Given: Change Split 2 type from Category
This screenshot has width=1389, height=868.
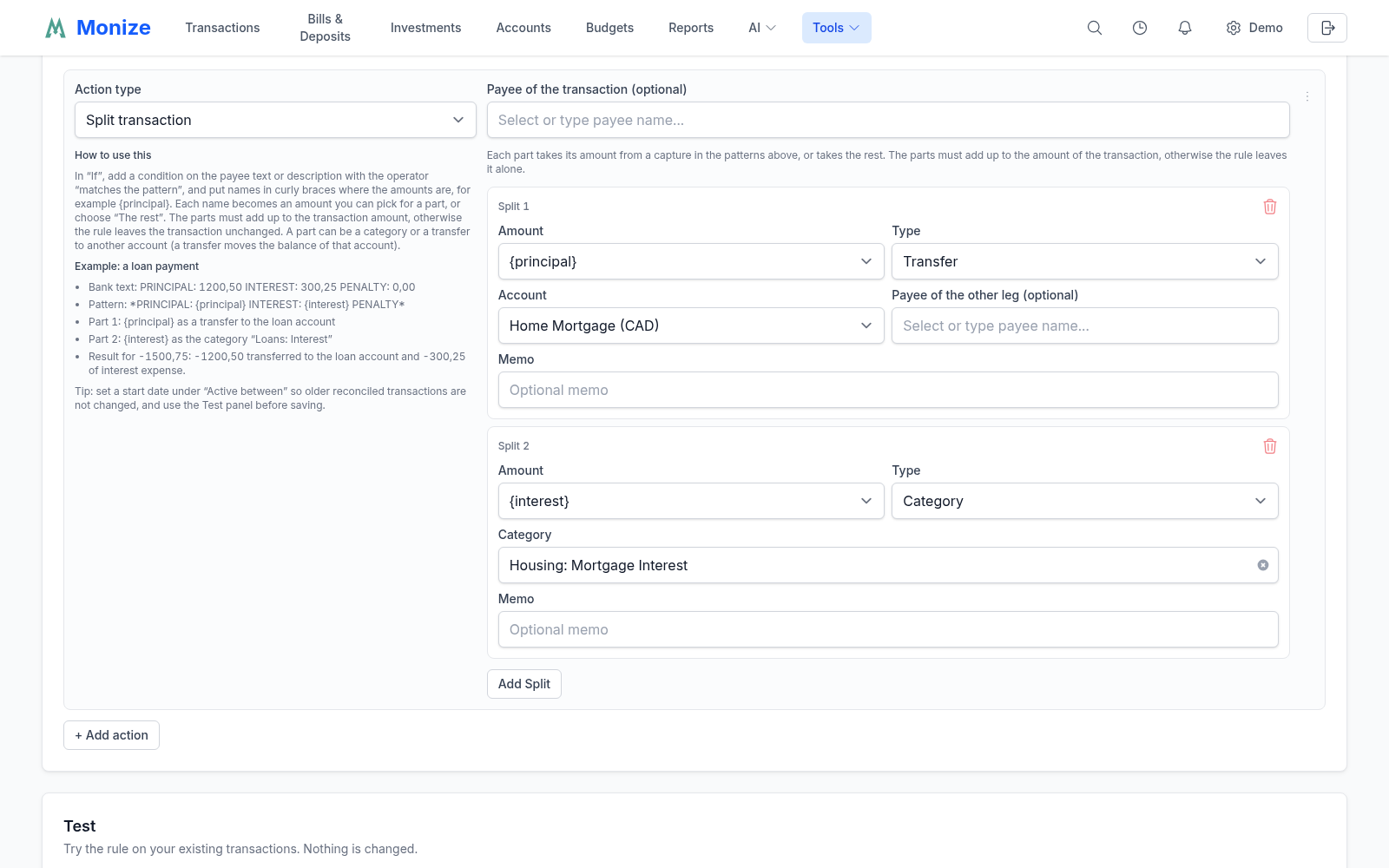Looking at the screenshot, I should point(1085,501).
